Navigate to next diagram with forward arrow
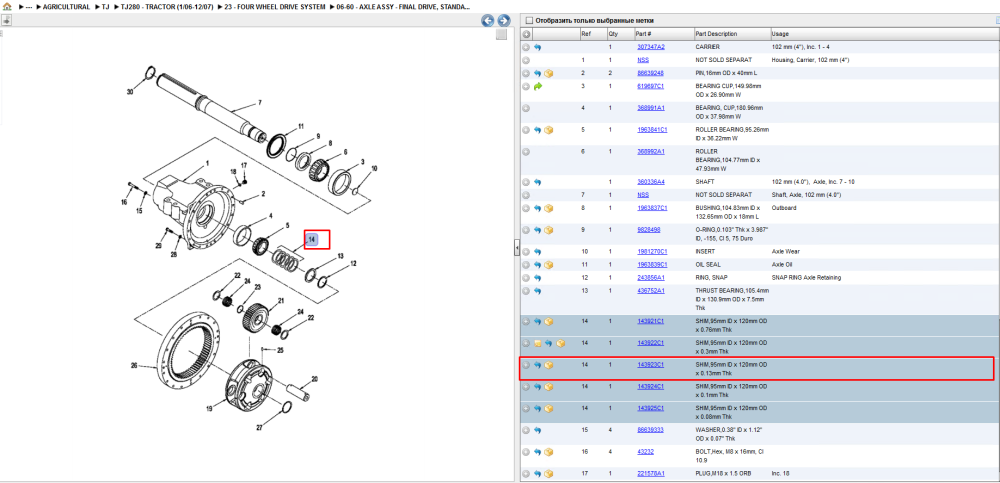The height and width of the screenshot is (483, 1000). point(503,20)
